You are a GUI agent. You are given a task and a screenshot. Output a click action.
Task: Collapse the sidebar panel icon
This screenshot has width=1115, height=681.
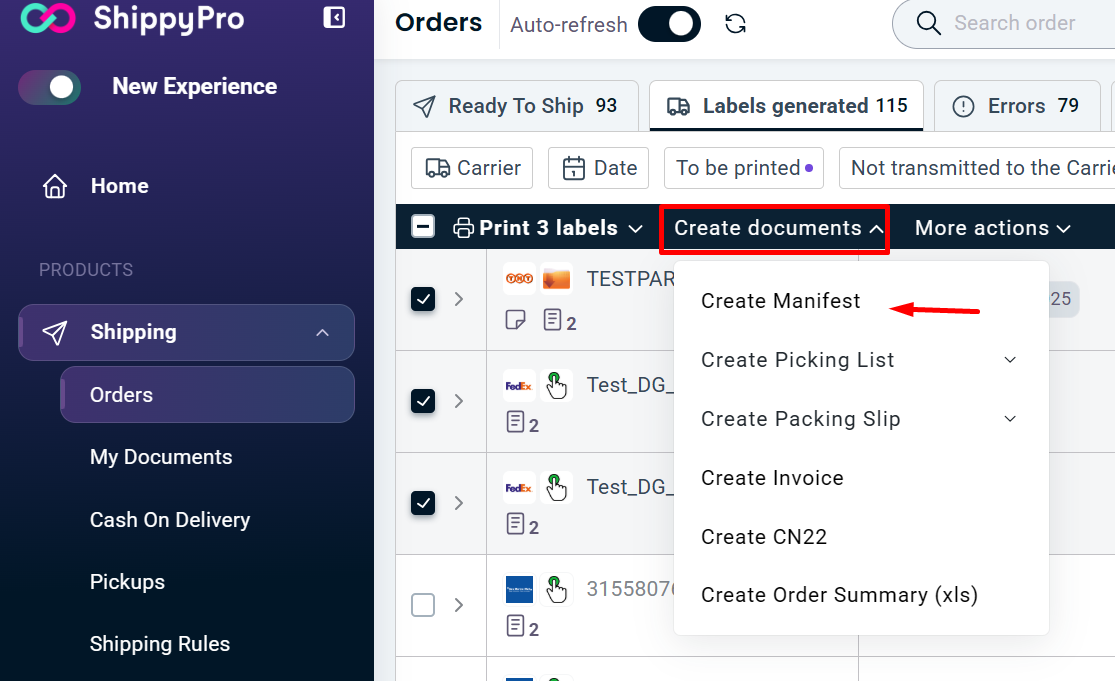click(x=335, y=17)
